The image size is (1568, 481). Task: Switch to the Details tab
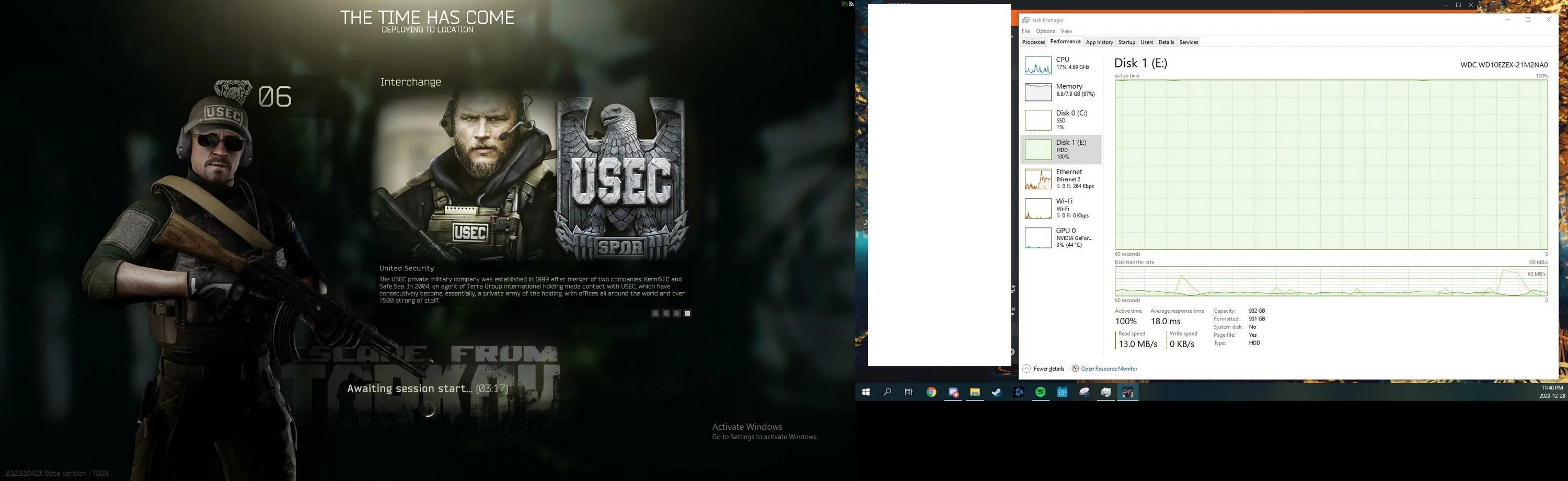coord(1166,42)
